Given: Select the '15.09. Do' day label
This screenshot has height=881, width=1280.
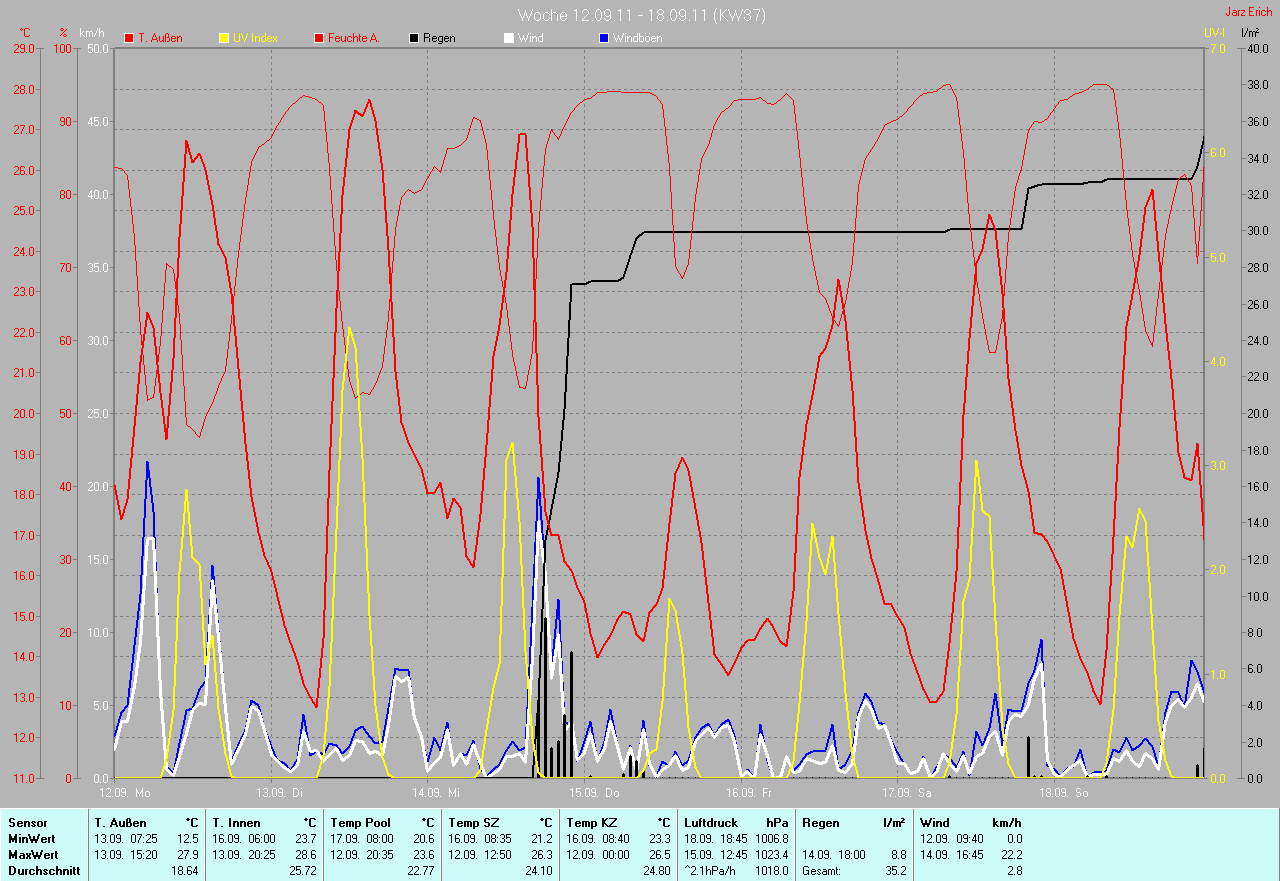Looking at the screenshot, I should [594, 793].
